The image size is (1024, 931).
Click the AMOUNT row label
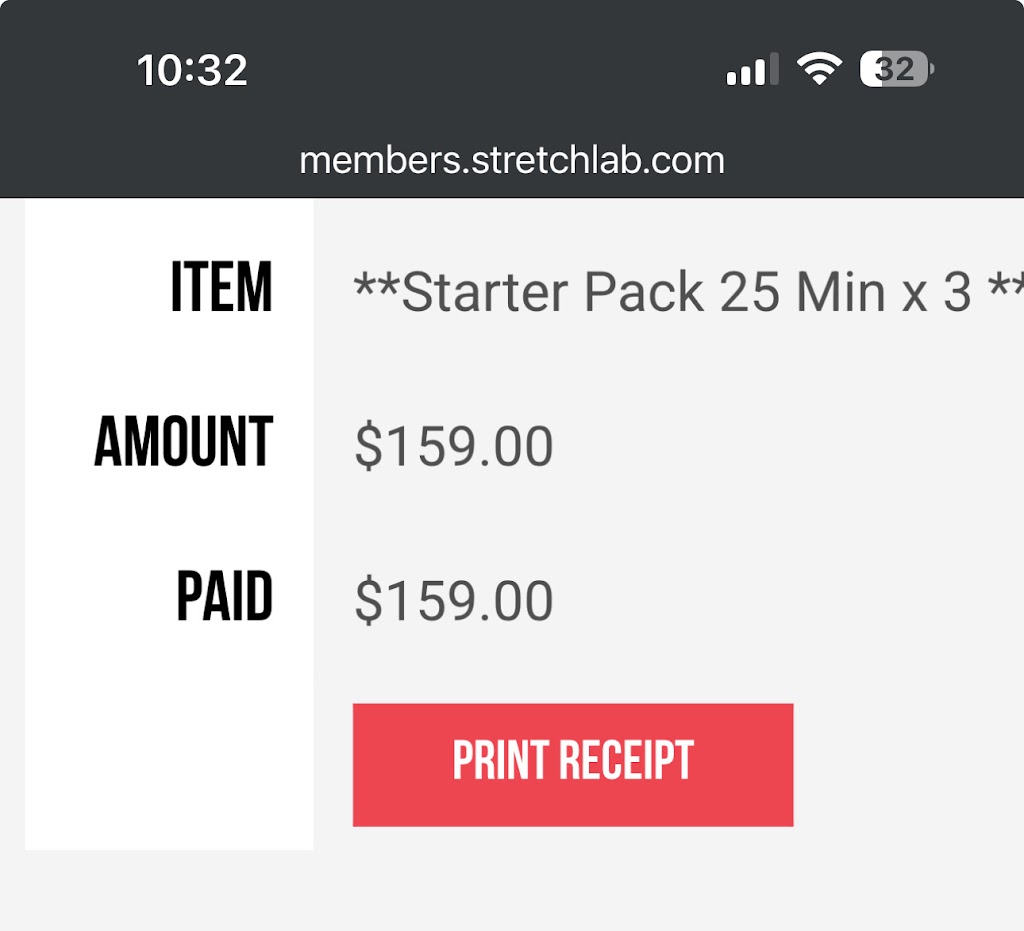tap(184, 443)
